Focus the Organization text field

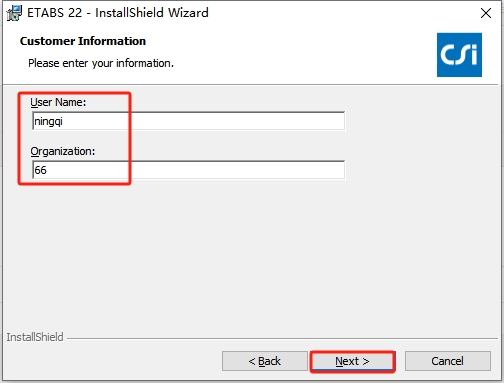189,170
